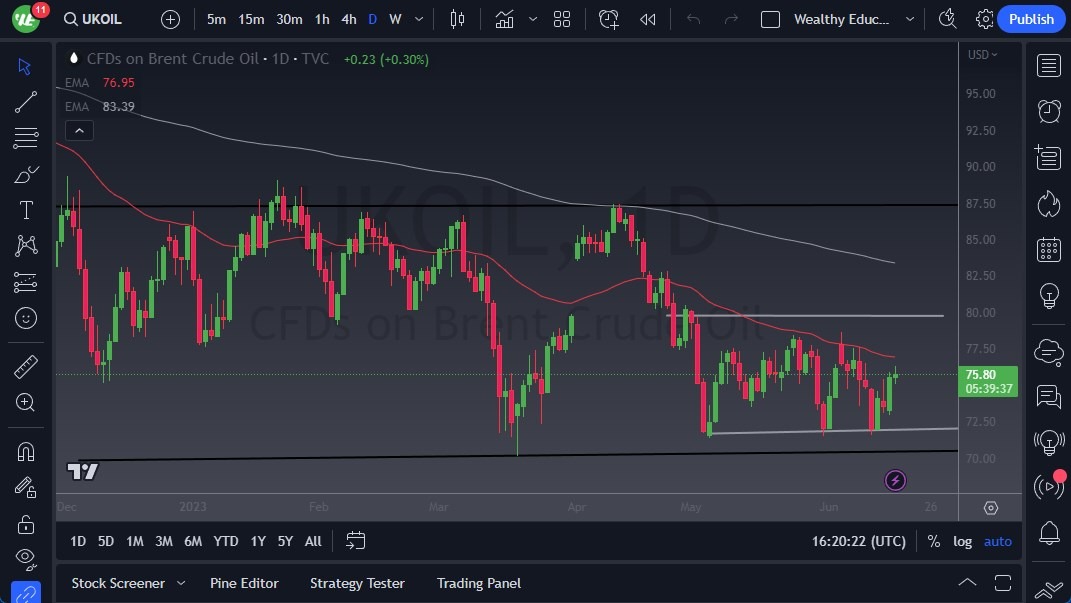Open the emoji icons tool
Screen dimensions: 1071x603
pos(26,319)
